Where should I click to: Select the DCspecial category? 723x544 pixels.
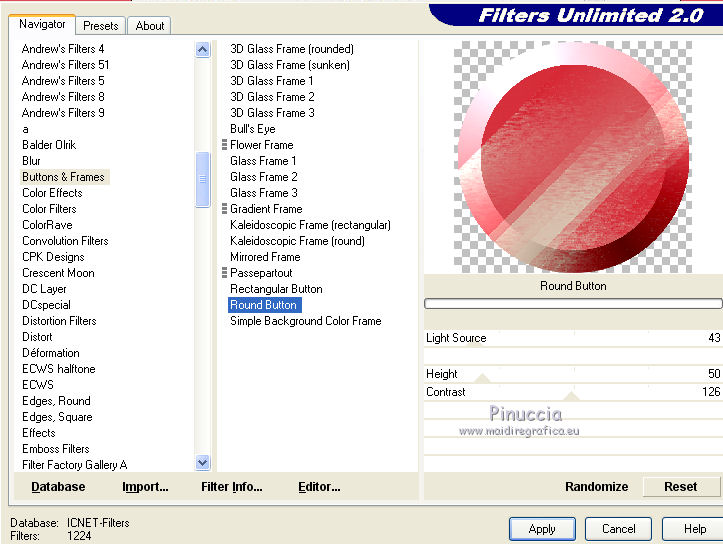46,305
